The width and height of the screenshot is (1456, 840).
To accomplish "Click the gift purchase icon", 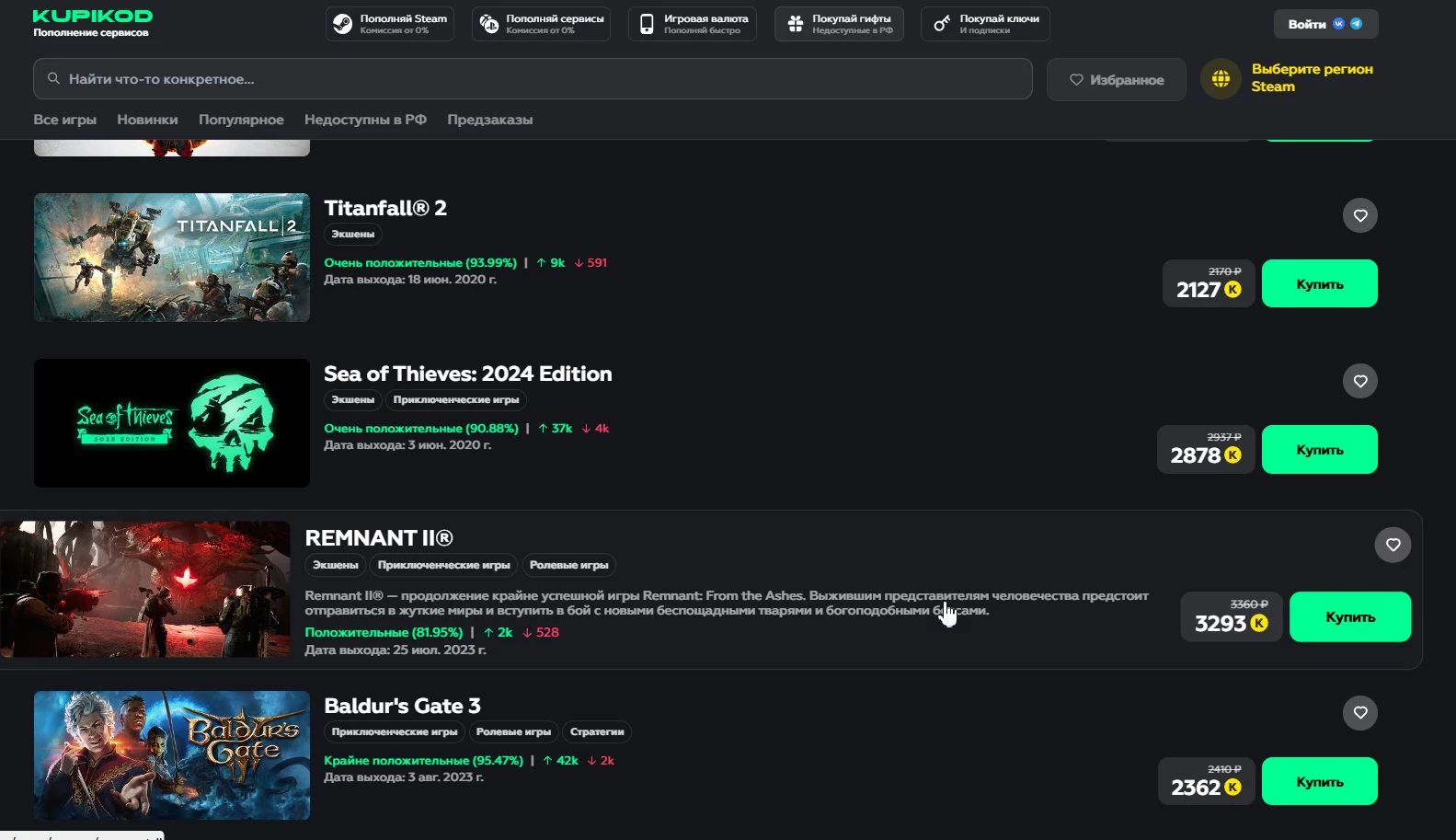I will (x=795, y=24).
